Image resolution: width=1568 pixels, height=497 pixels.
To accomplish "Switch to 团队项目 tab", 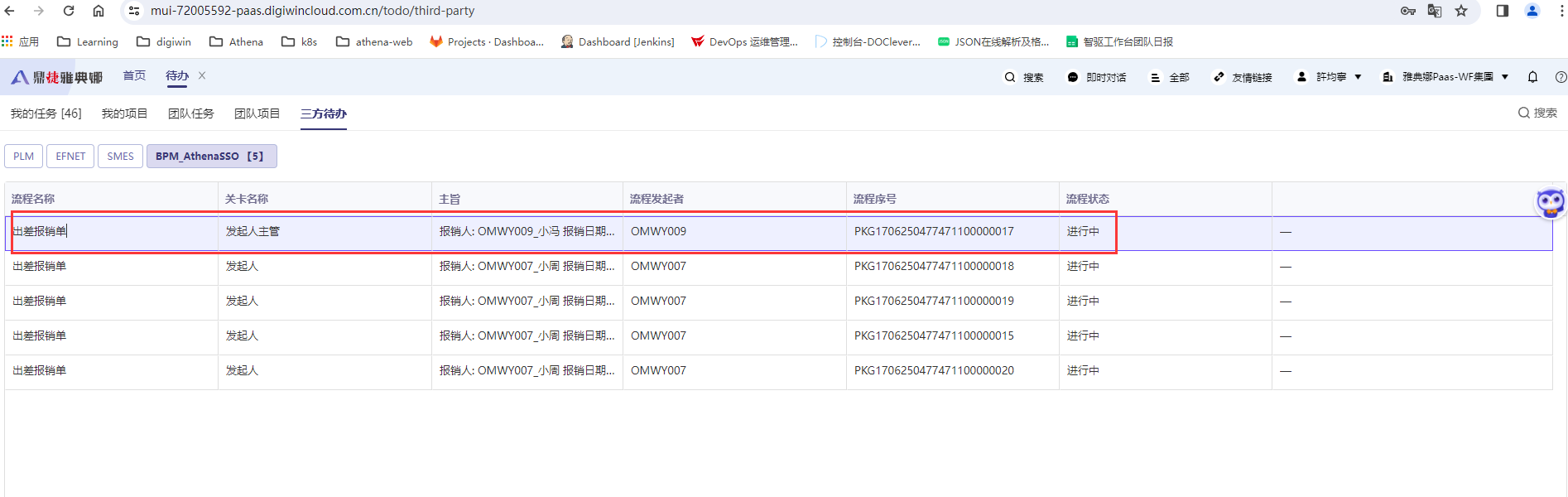I will pos(257,113).
